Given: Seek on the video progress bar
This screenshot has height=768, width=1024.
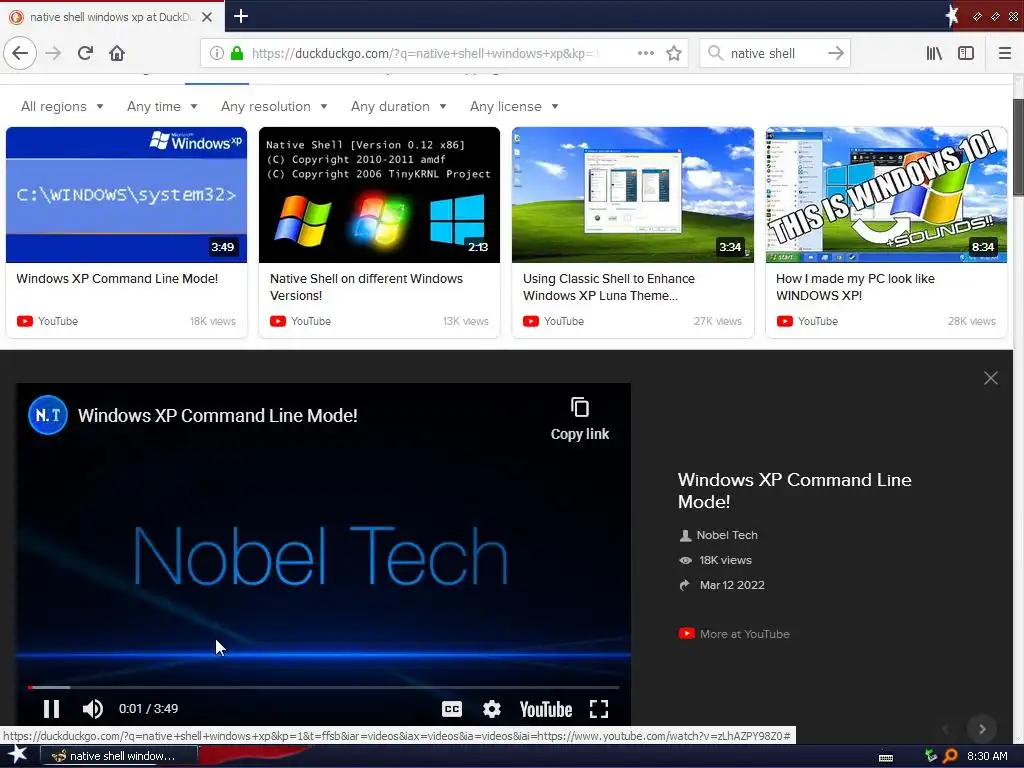Looking at the screenshot, I should [x=323, y=687].
